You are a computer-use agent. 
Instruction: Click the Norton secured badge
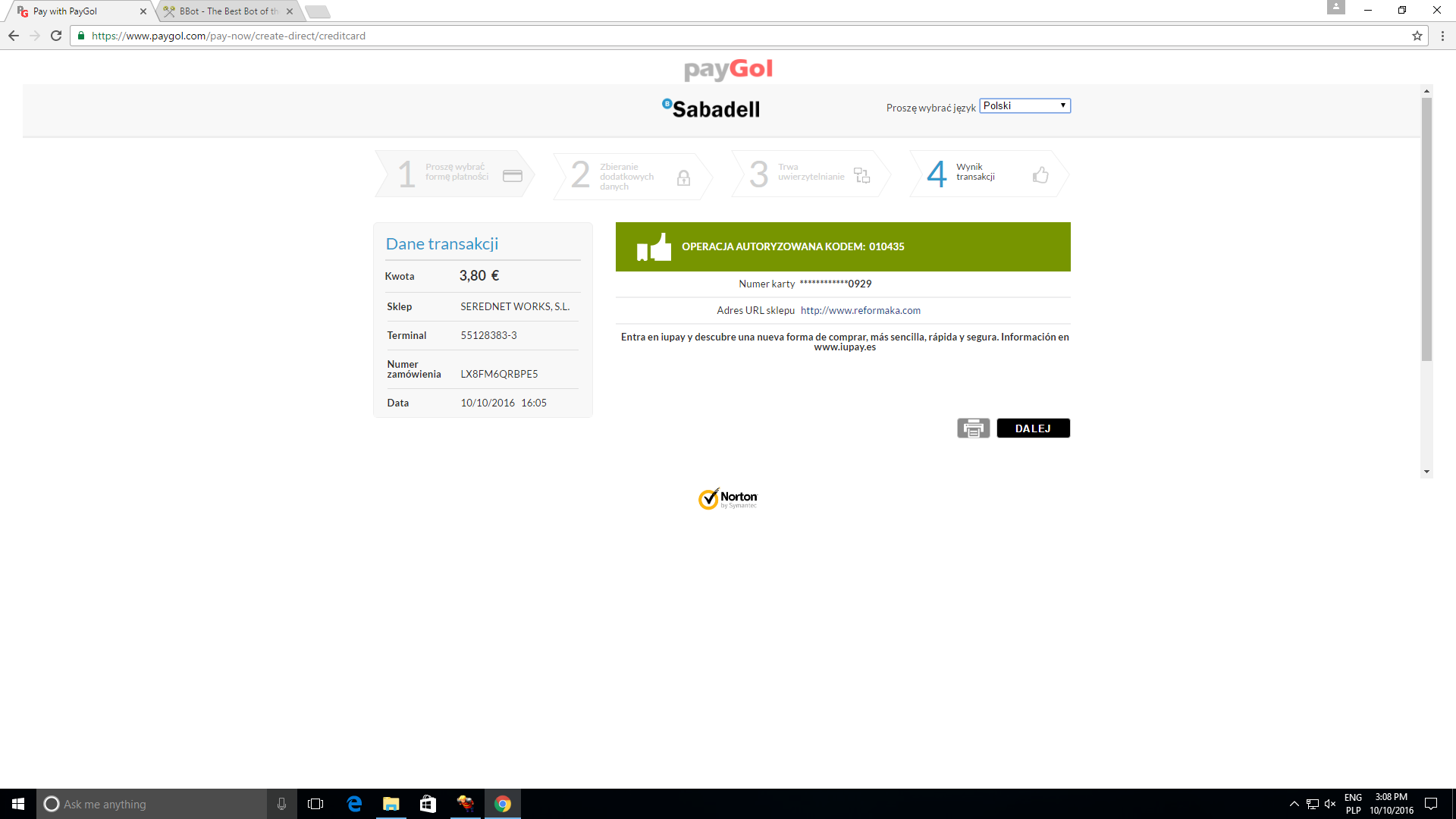727,499
